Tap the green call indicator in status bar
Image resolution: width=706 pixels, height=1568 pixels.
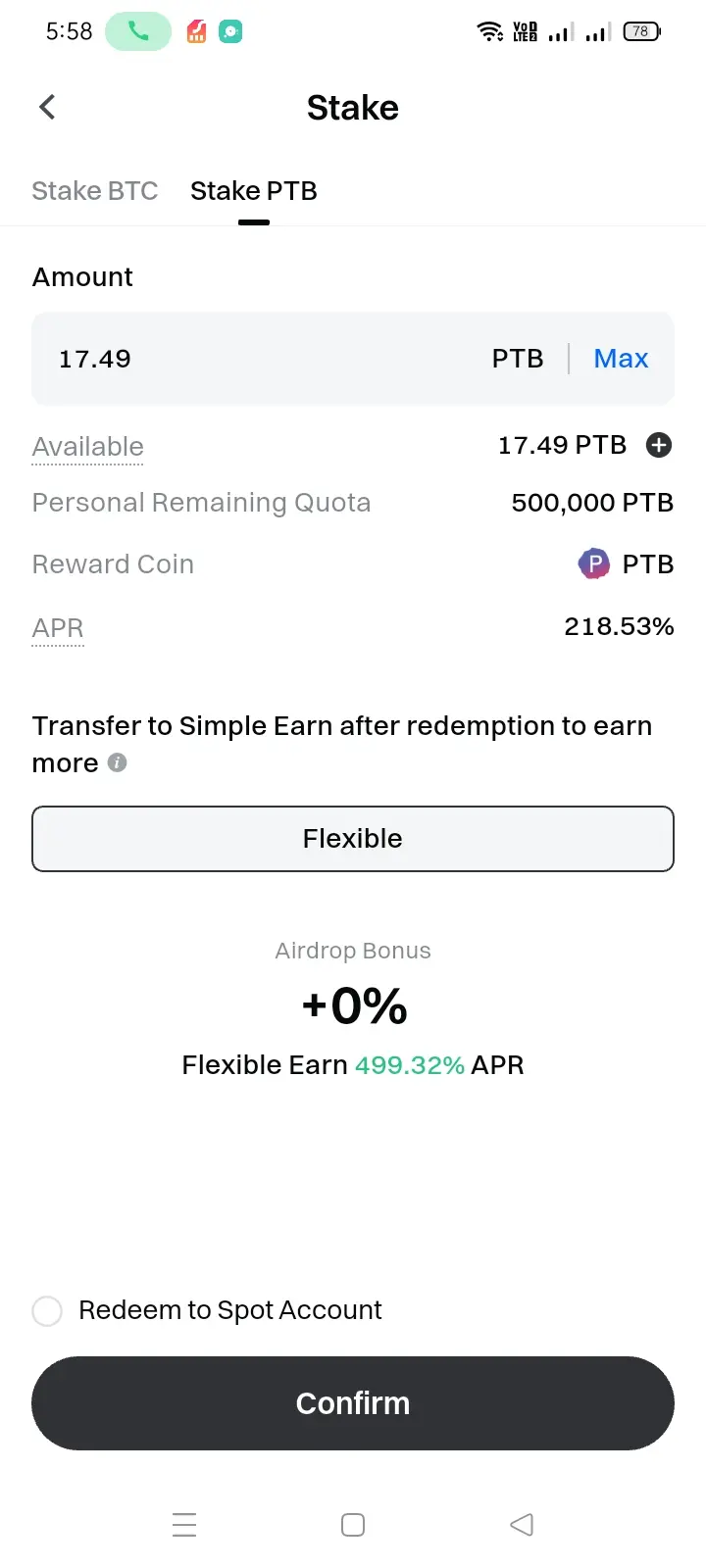(138, 31)
